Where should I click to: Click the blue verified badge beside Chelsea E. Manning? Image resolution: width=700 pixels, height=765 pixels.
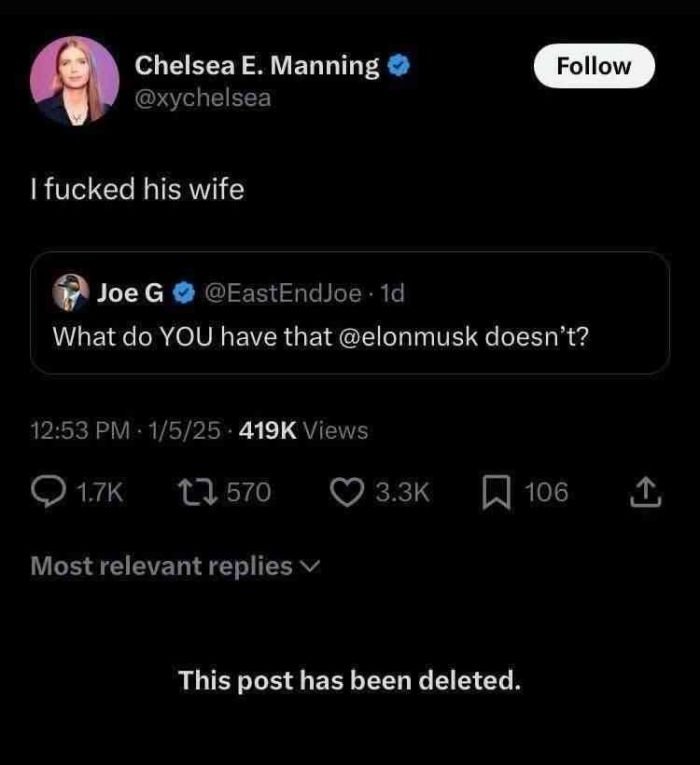[398, 66]
